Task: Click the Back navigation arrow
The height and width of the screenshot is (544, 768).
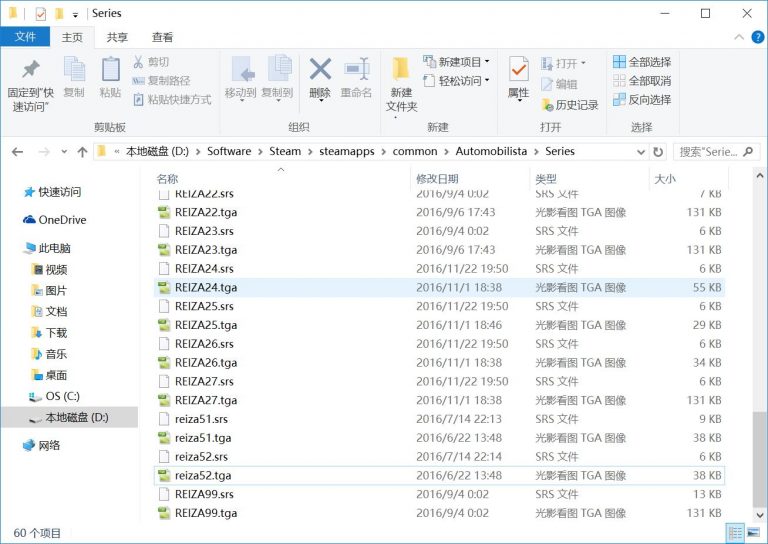Action: [18, 152]
